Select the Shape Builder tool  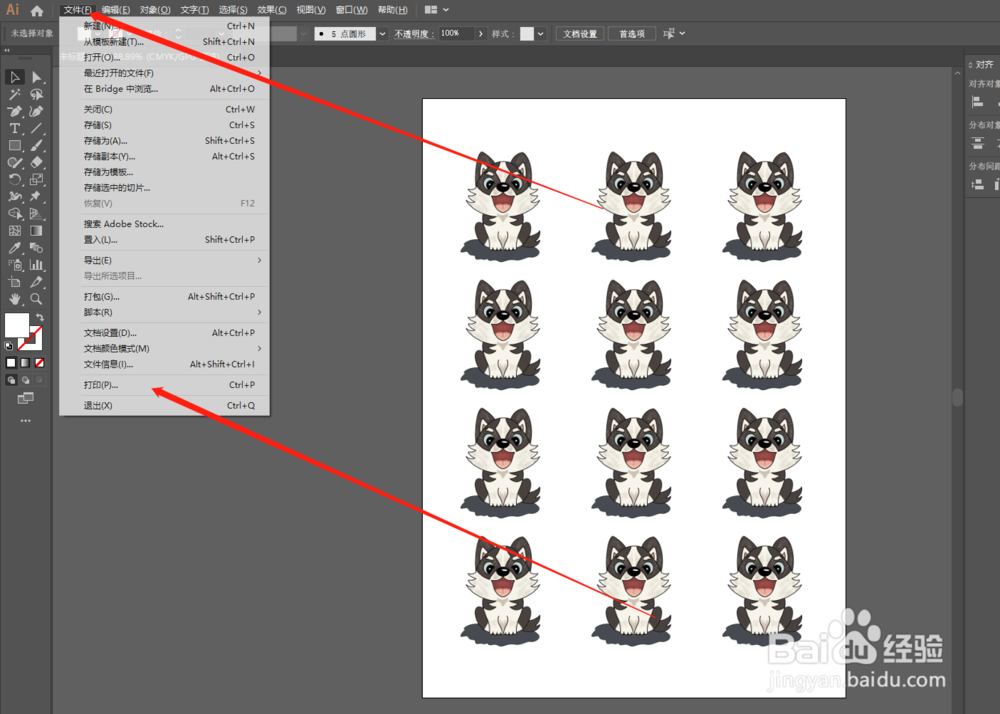click(15, 214)
